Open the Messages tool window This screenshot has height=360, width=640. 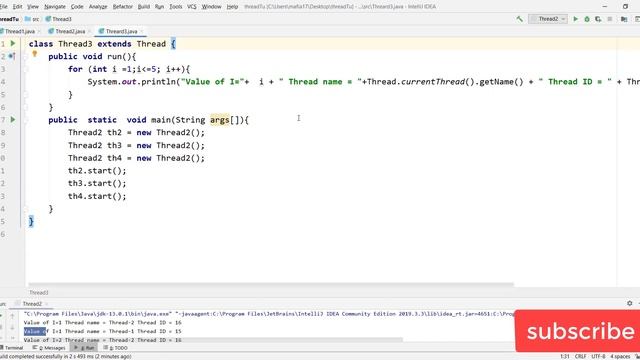point(49,348)
